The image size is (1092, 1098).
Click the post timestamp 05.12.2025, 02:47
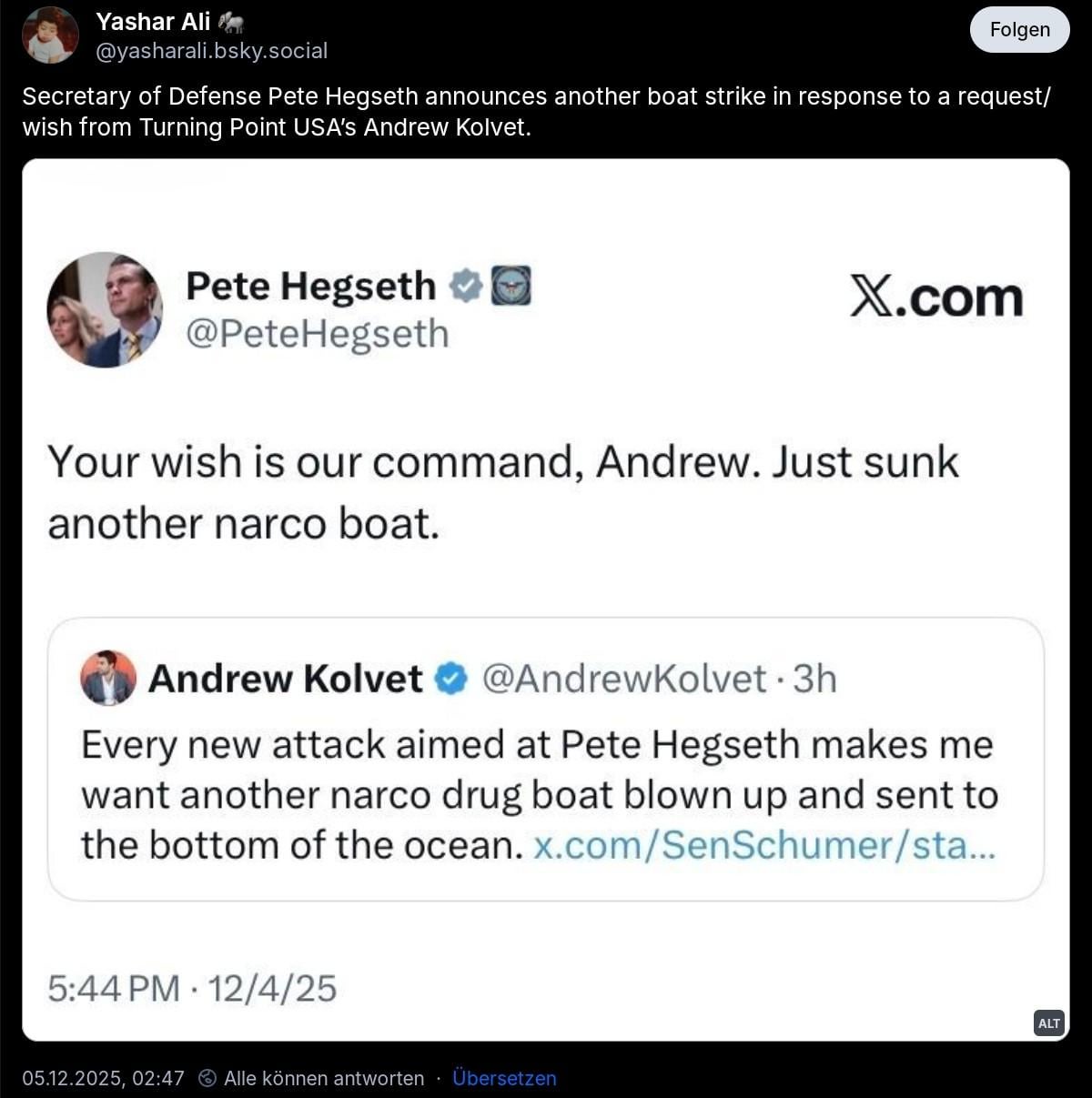(103, 1078)
